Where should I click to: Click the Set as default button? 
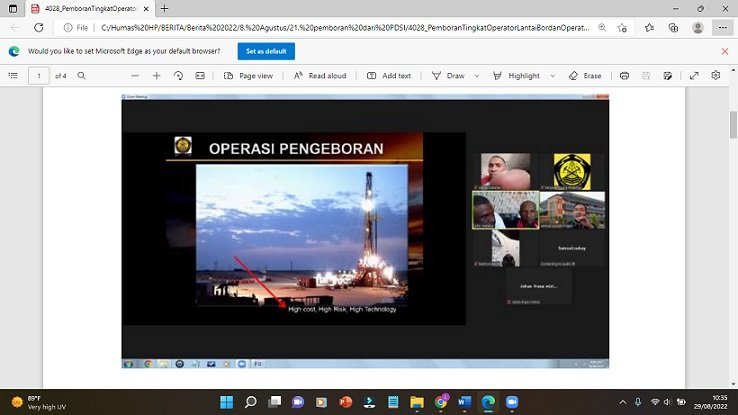266,51
